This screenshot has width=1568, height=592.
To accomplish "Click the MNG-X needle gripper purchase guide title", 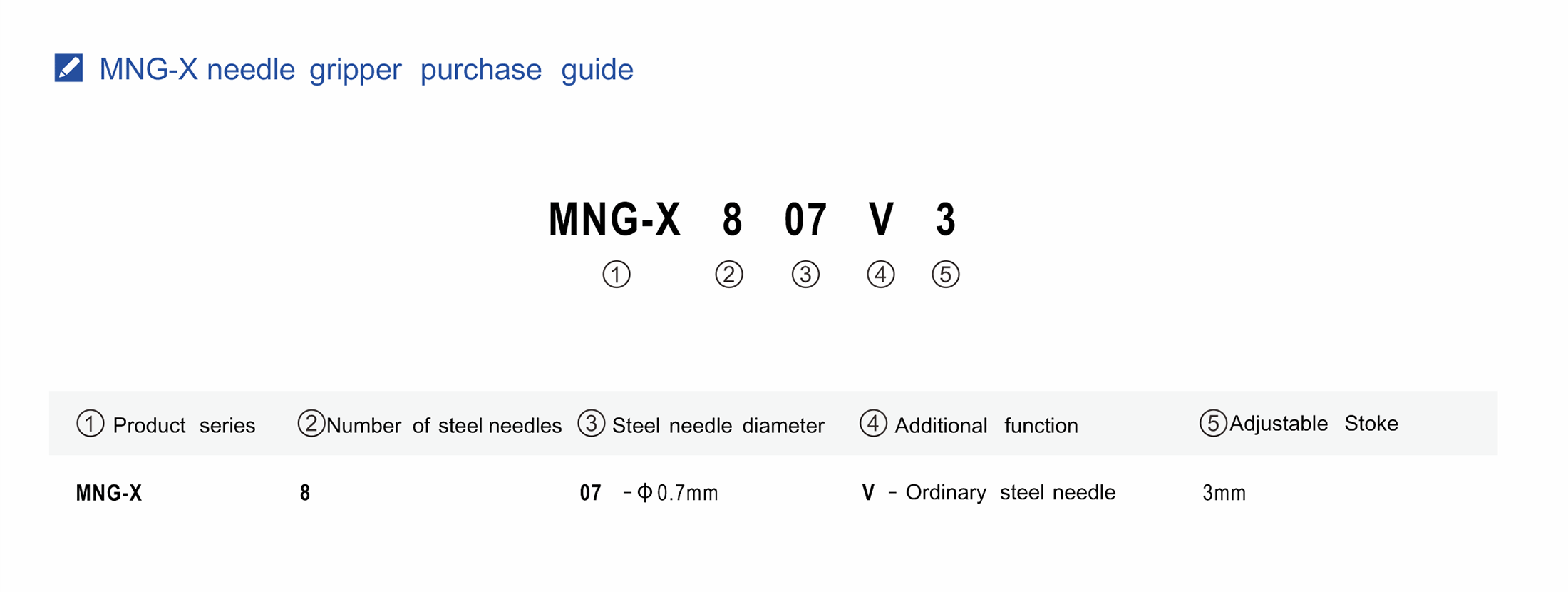I will coord(366,70).
